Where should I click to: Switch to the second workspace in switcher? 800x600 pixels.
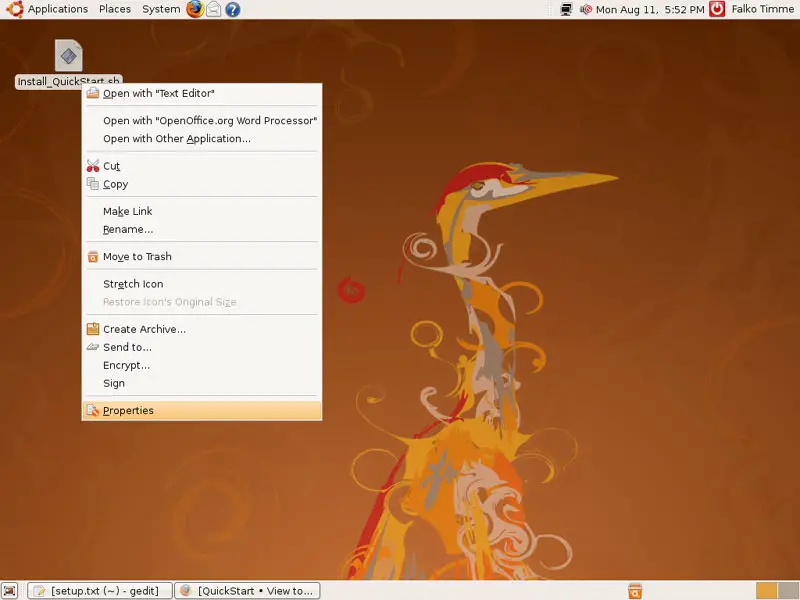(788, 591)
